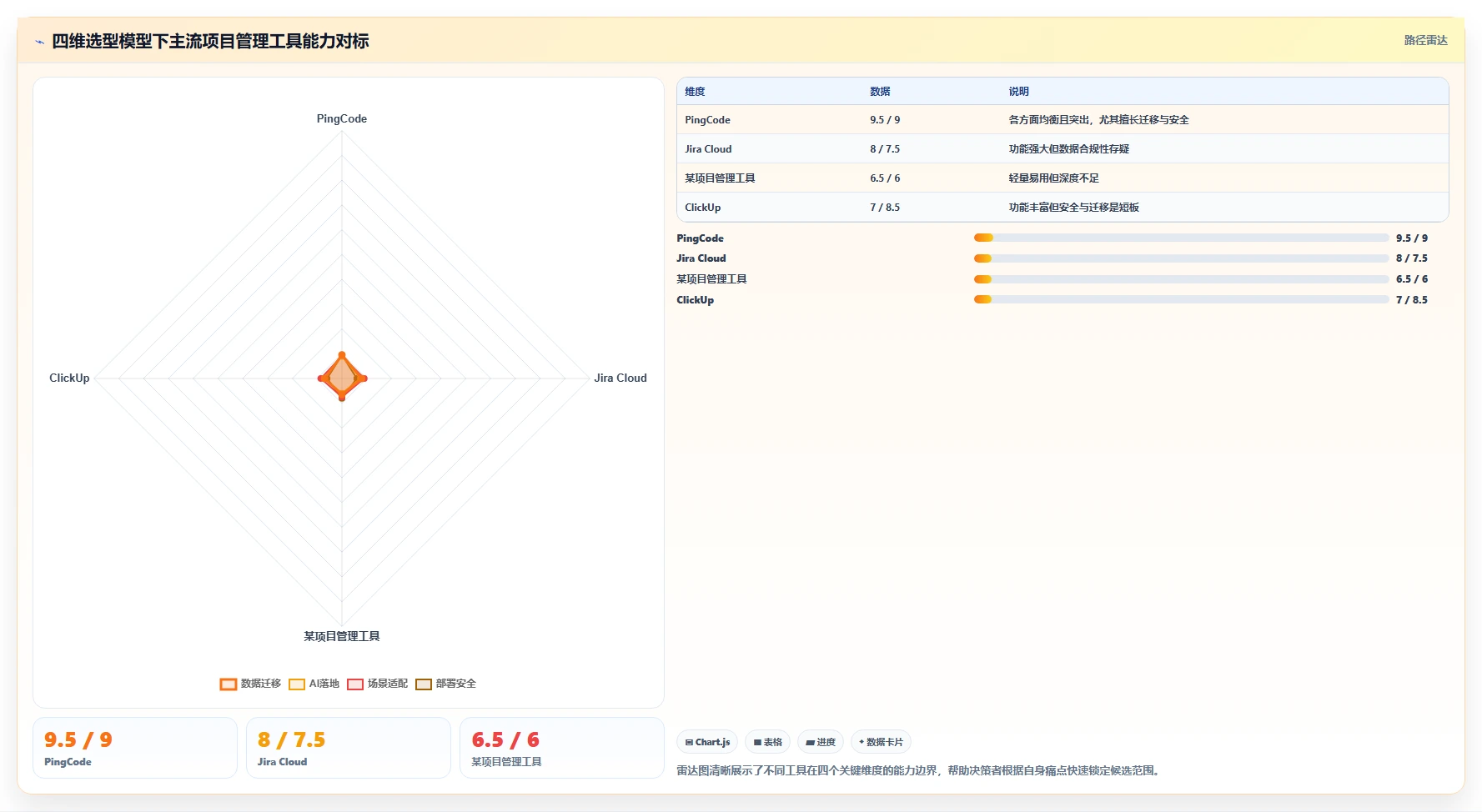The height and width of the screenshot is (812, 1482).
Task: Click the 表格 tag chip
Action: pyautogui.click(x=767, y=742)
